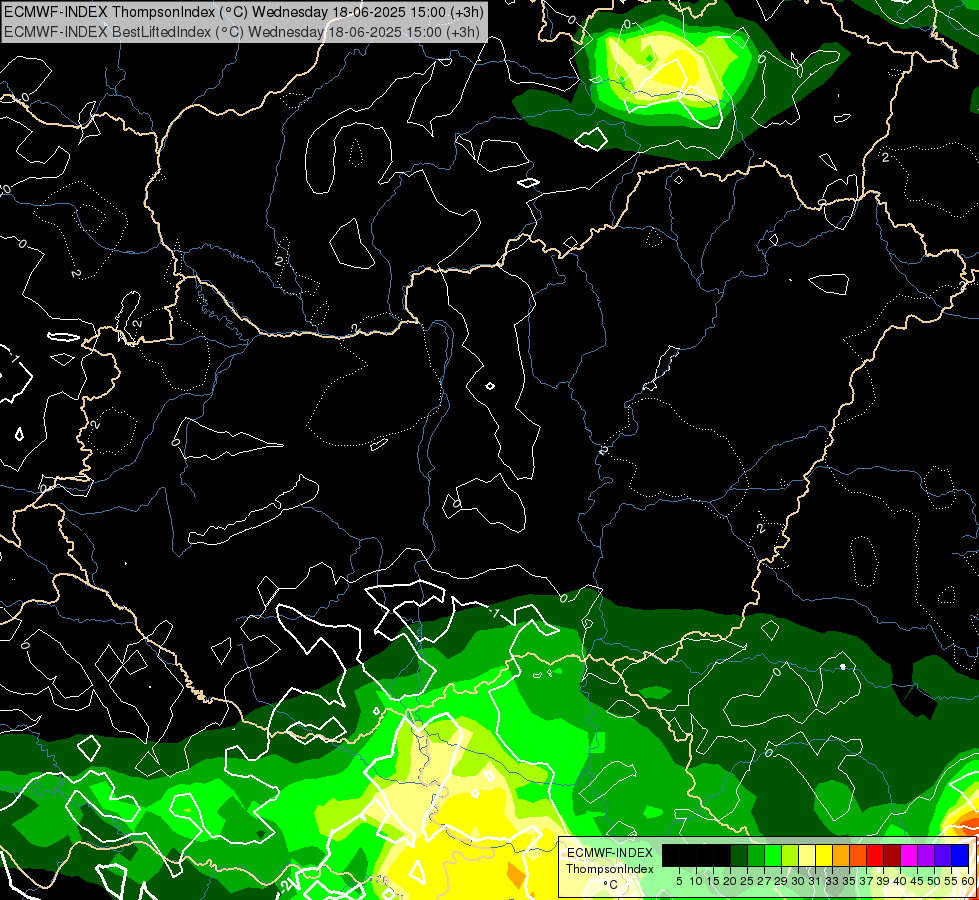The width and height of the screenshot is (979, 900).
Task: Select the medium green 25–27 legend swatch
Action: [755, 856]
